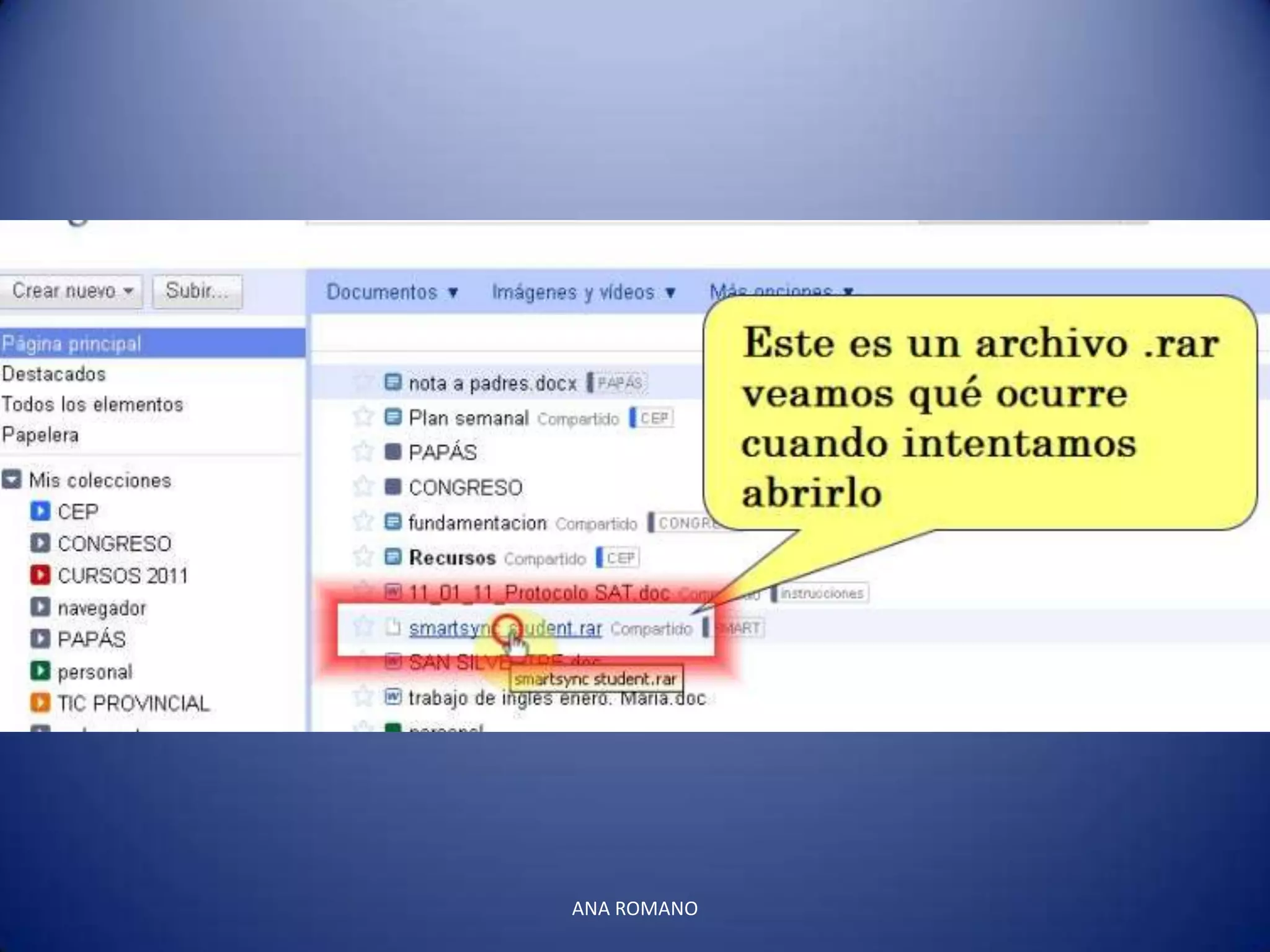Open the Documentos filter dropdown
Screen dimensions: 1270x952
(392, 292)
